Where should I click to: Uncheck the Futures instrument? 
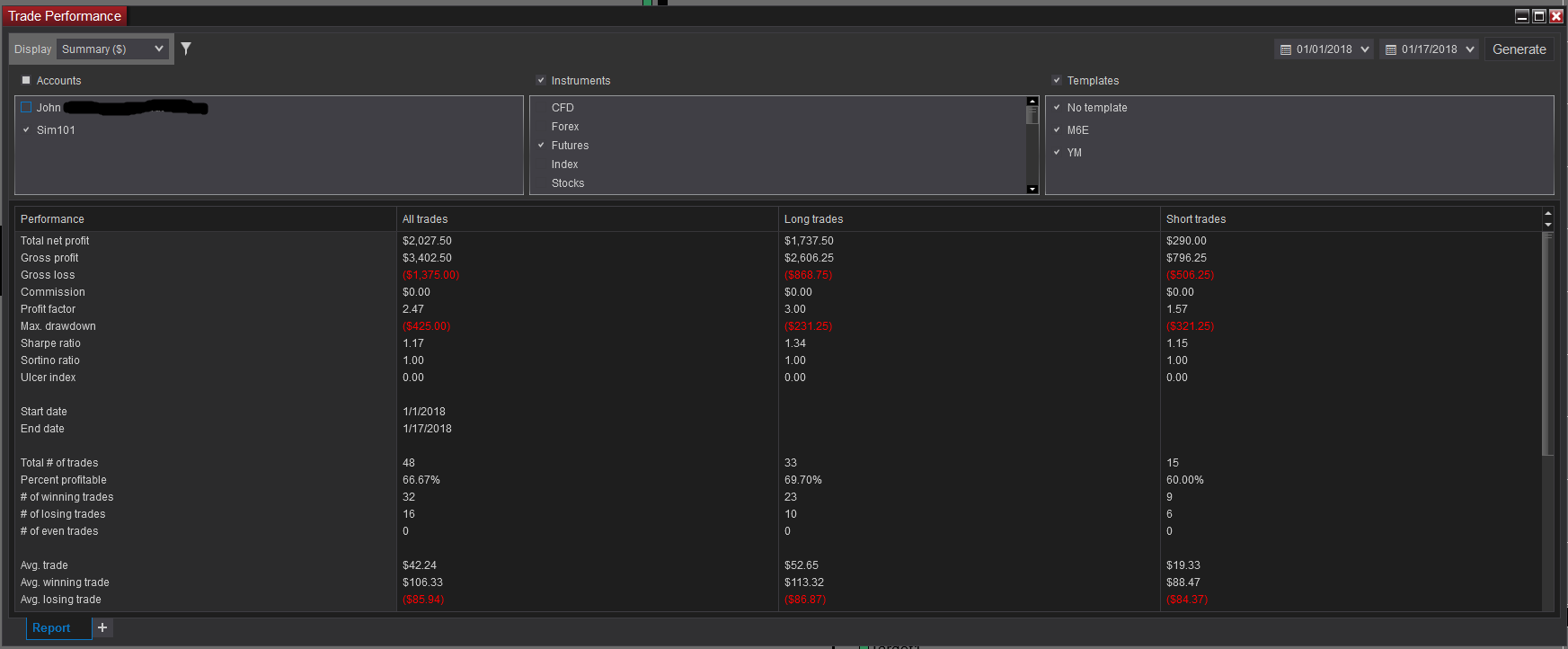[x=541, y=145]
